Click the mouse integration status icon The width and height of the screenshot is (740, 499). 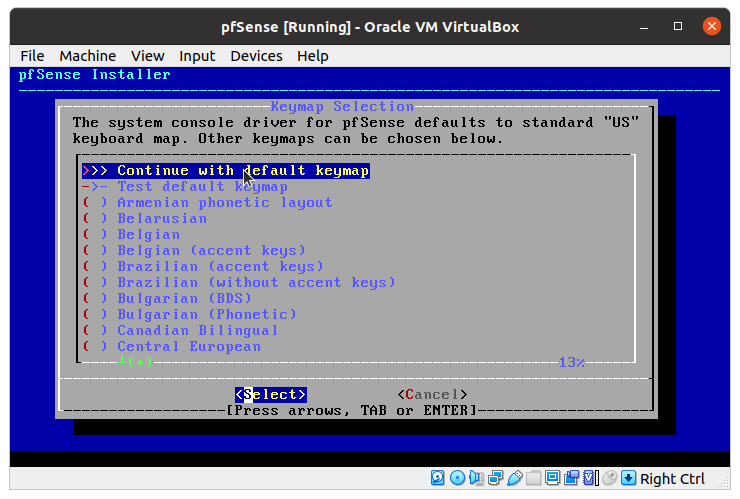(x=609, y=478)
